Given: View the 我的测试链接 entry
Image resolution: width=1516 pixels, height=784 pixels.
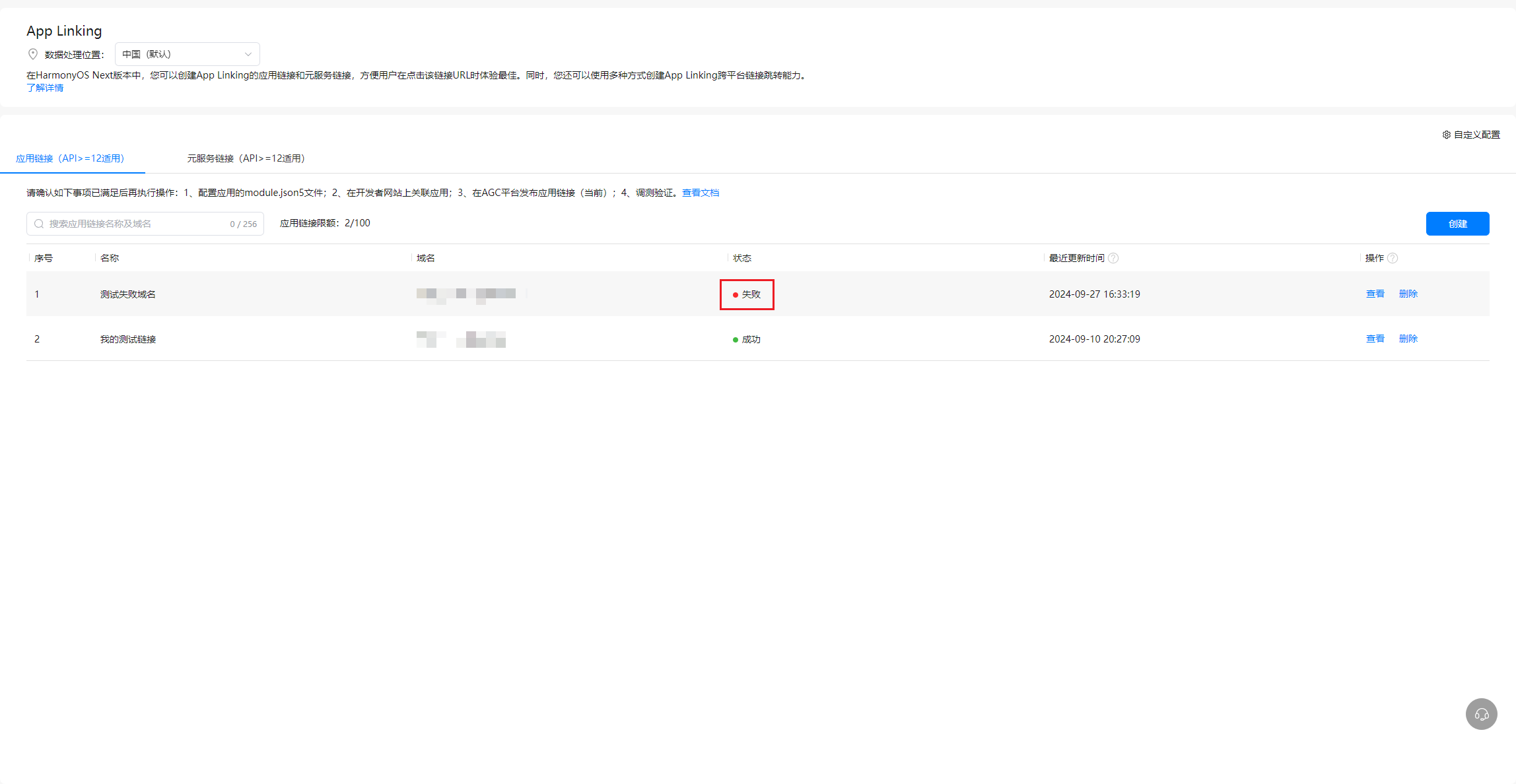Looking at the screenshot, I should pos(1375,339).
